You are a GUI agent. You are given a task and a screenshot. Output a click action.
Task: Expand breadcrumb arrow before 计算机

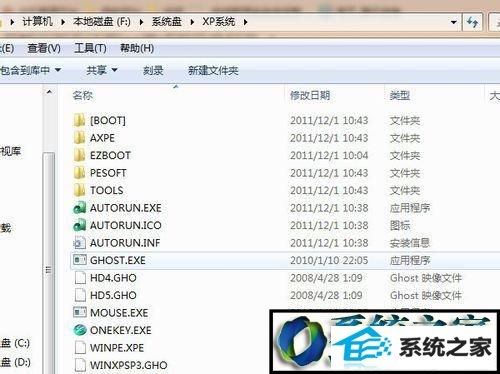click(x=12, y=22)
